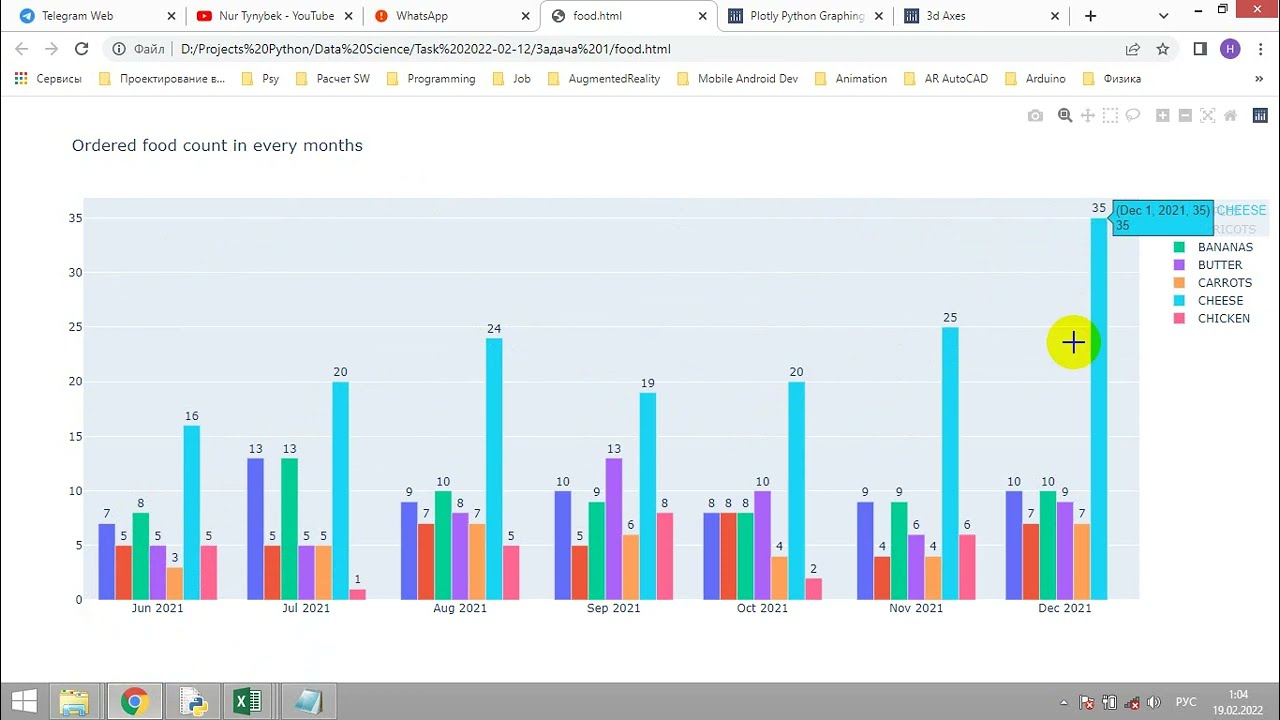Image resolution: width=1280 pixels, height=720 pixels.
Task: Open the Сервисы bookmark
Action: click(49, 78)
